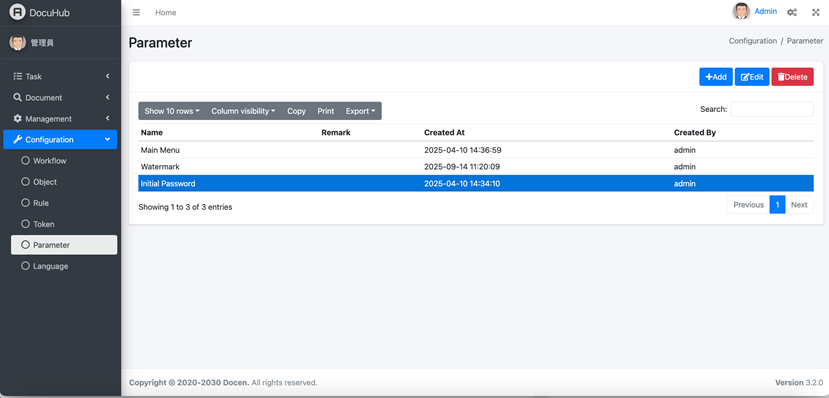Click timestamp 2025-09-14 11:20:09
The width and height of the screenshot is (829, 398).
click(x=462, y=166)
